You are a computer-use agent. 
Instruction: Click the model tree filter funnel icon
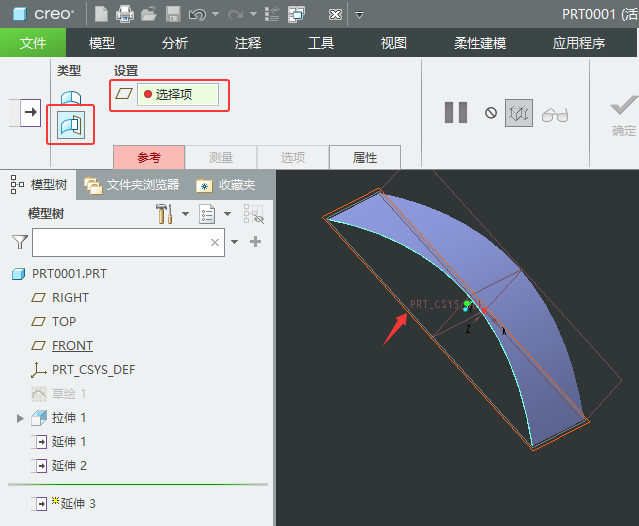coord(20,242)
